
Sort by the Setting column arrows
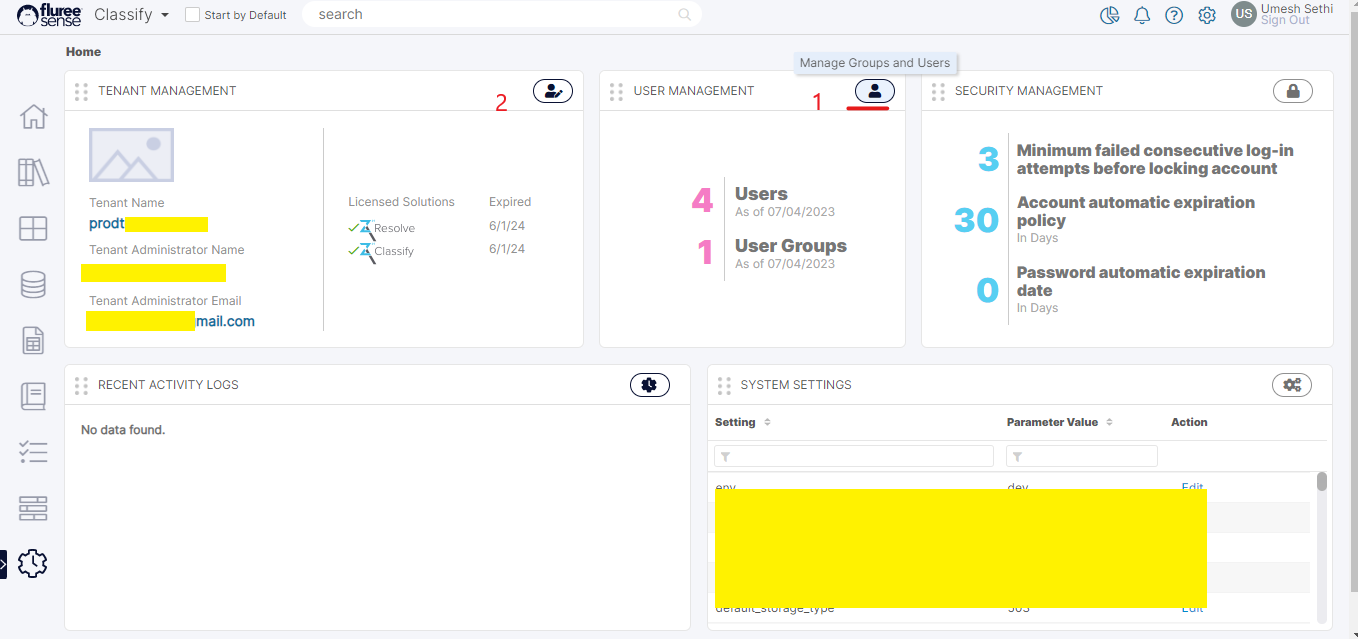tap(767, 423)
